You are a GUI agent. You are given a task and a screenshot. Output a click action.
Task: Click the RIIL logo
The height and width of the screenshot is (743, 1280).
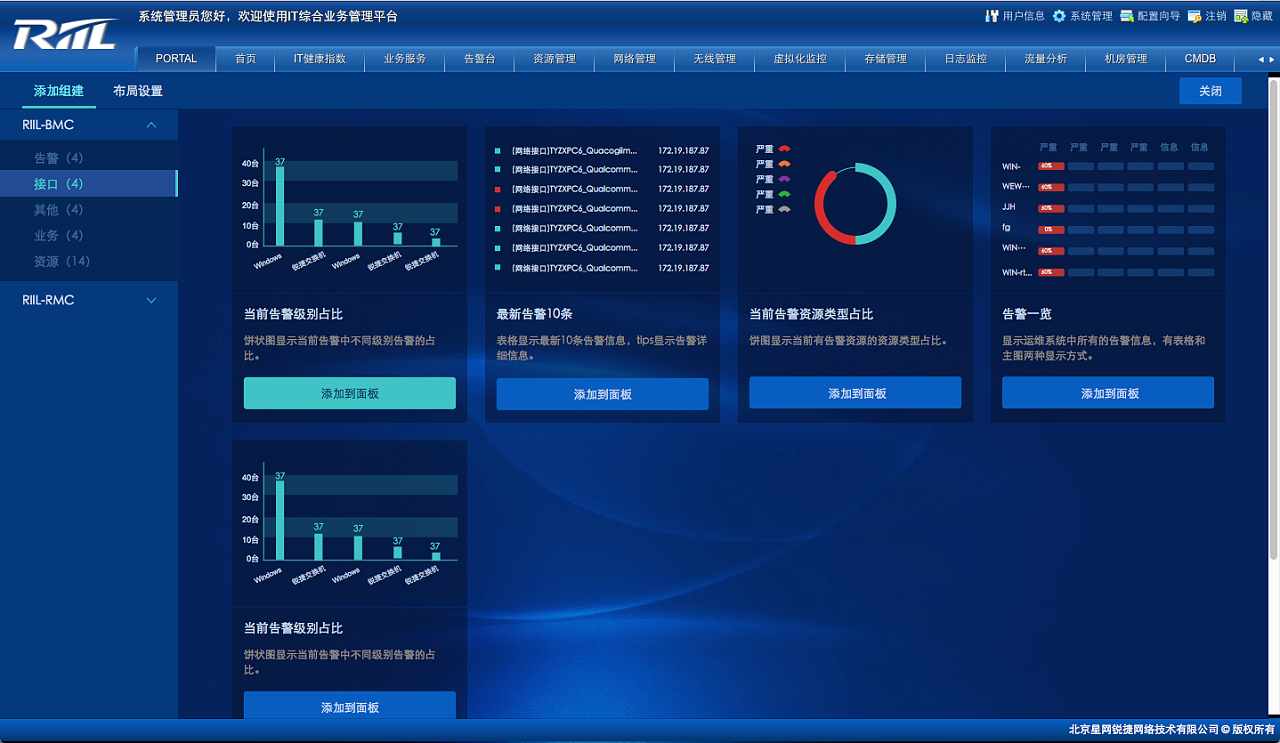coord(65,35)
